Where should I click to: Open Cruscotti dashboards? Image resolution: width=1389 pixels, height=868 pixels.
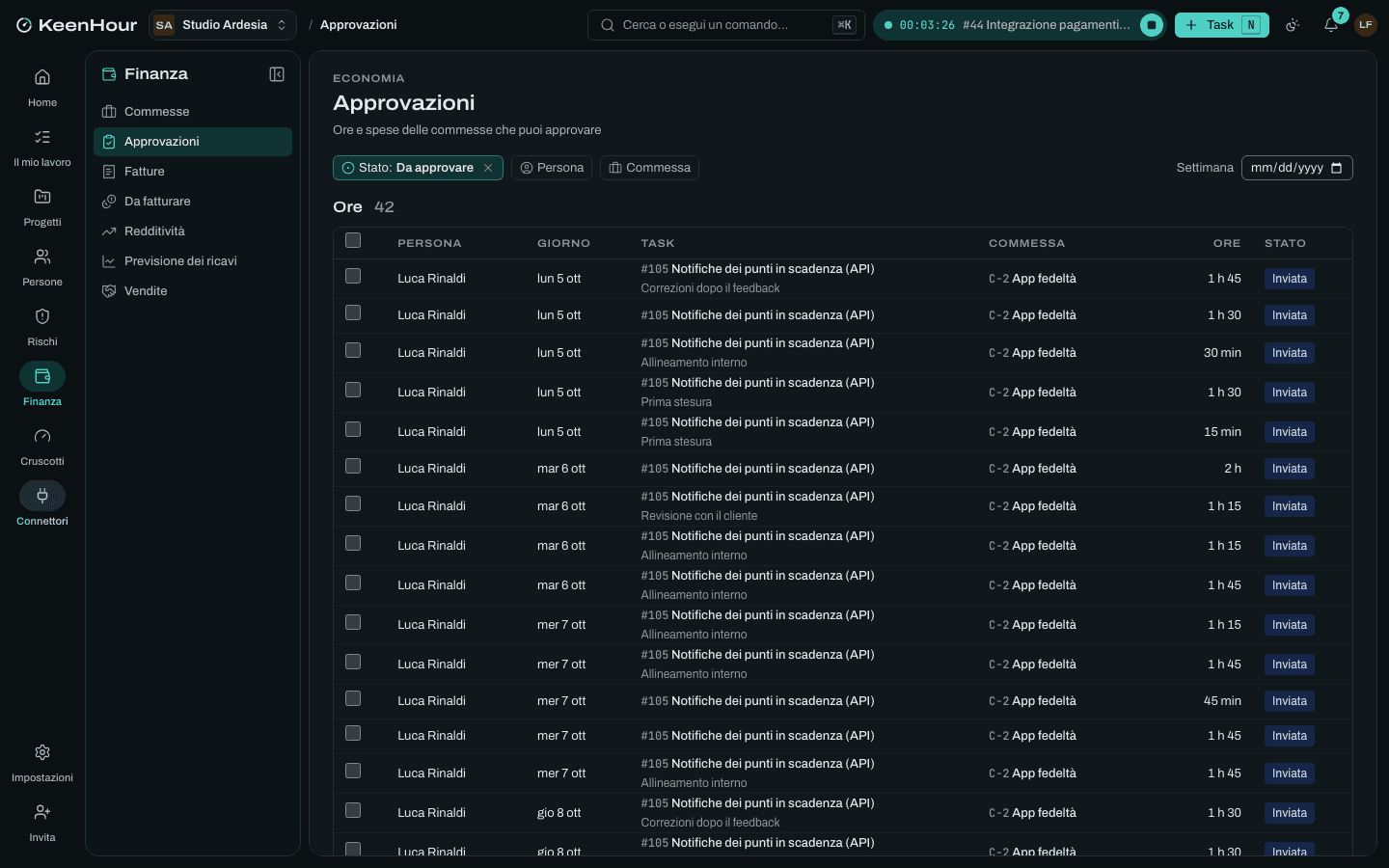pyautogui.click(x=42, y=446)
